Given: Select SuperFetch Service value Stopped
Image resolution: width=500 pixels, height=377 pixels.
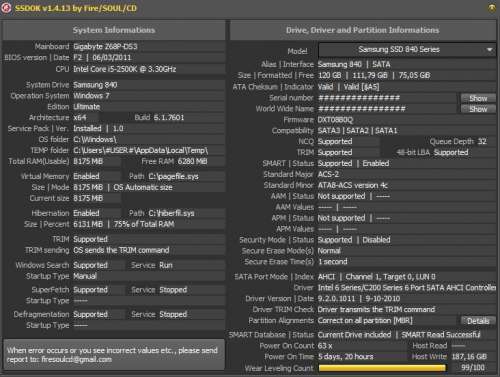Looking at the screenshot, I should click(173, 290).
